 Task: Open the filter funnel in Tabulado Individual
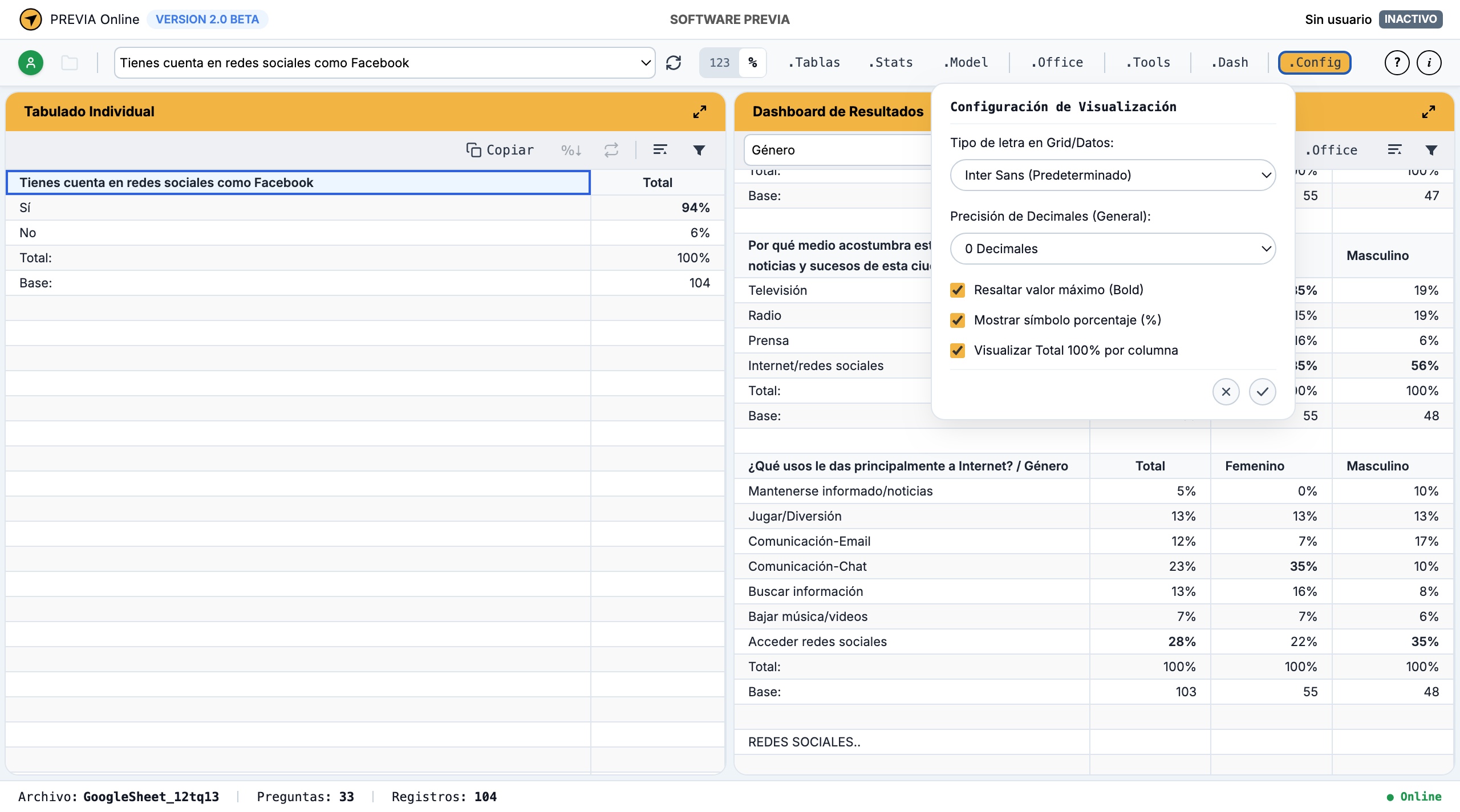point(699,150)
